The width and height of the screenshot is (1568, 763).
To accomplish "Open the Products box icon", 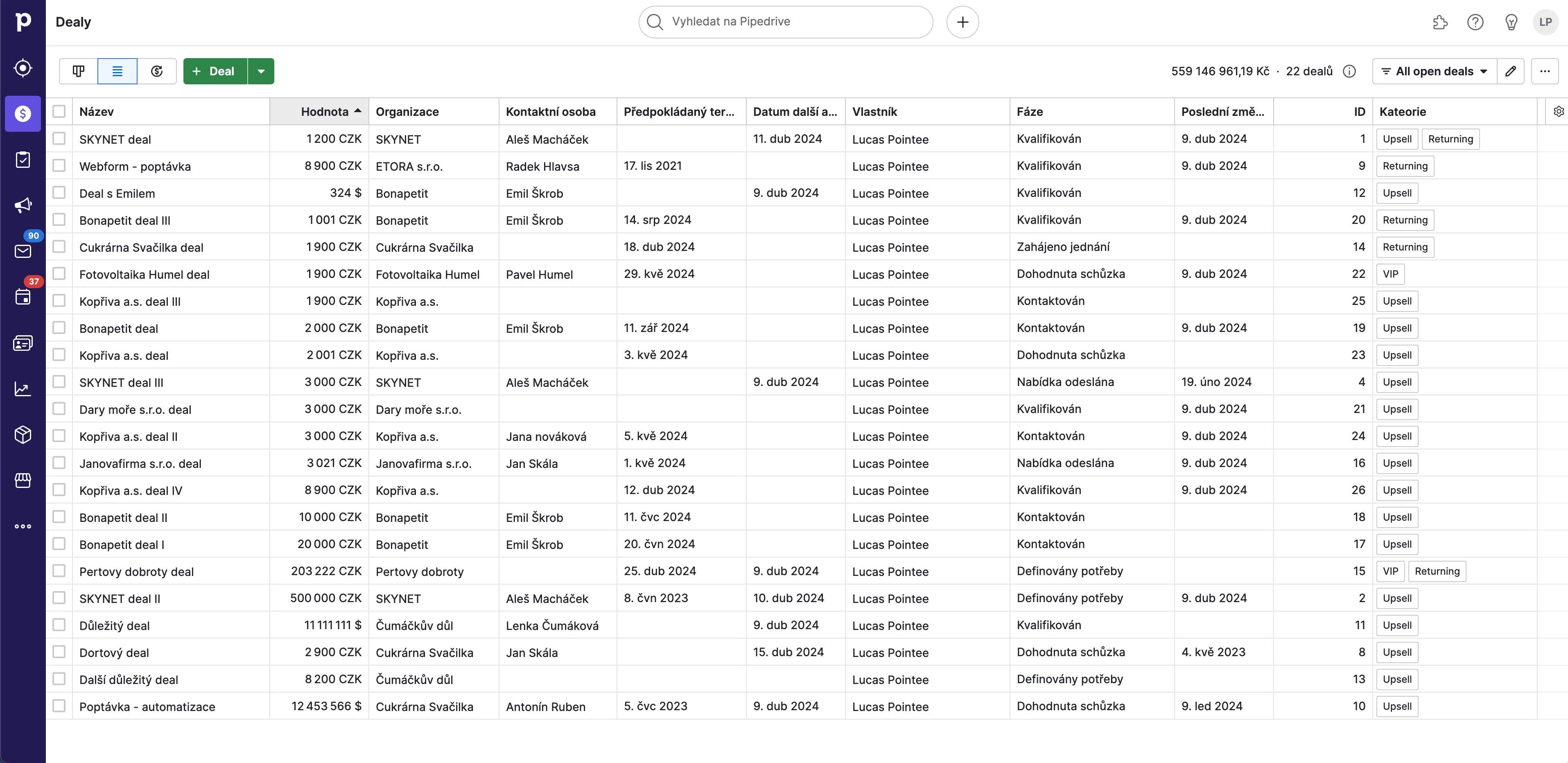I will pyautogui.click(x=23, y=434).
